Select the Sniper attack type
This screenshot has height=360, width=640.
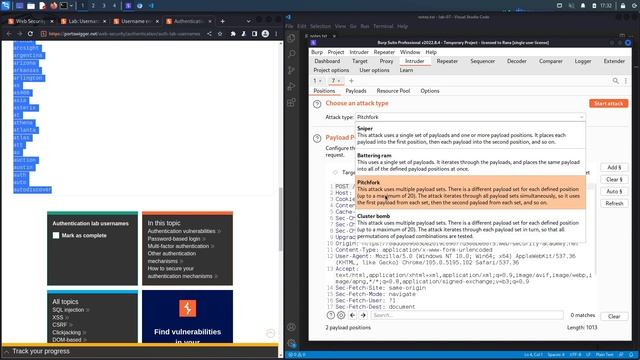tap(470, 135)
